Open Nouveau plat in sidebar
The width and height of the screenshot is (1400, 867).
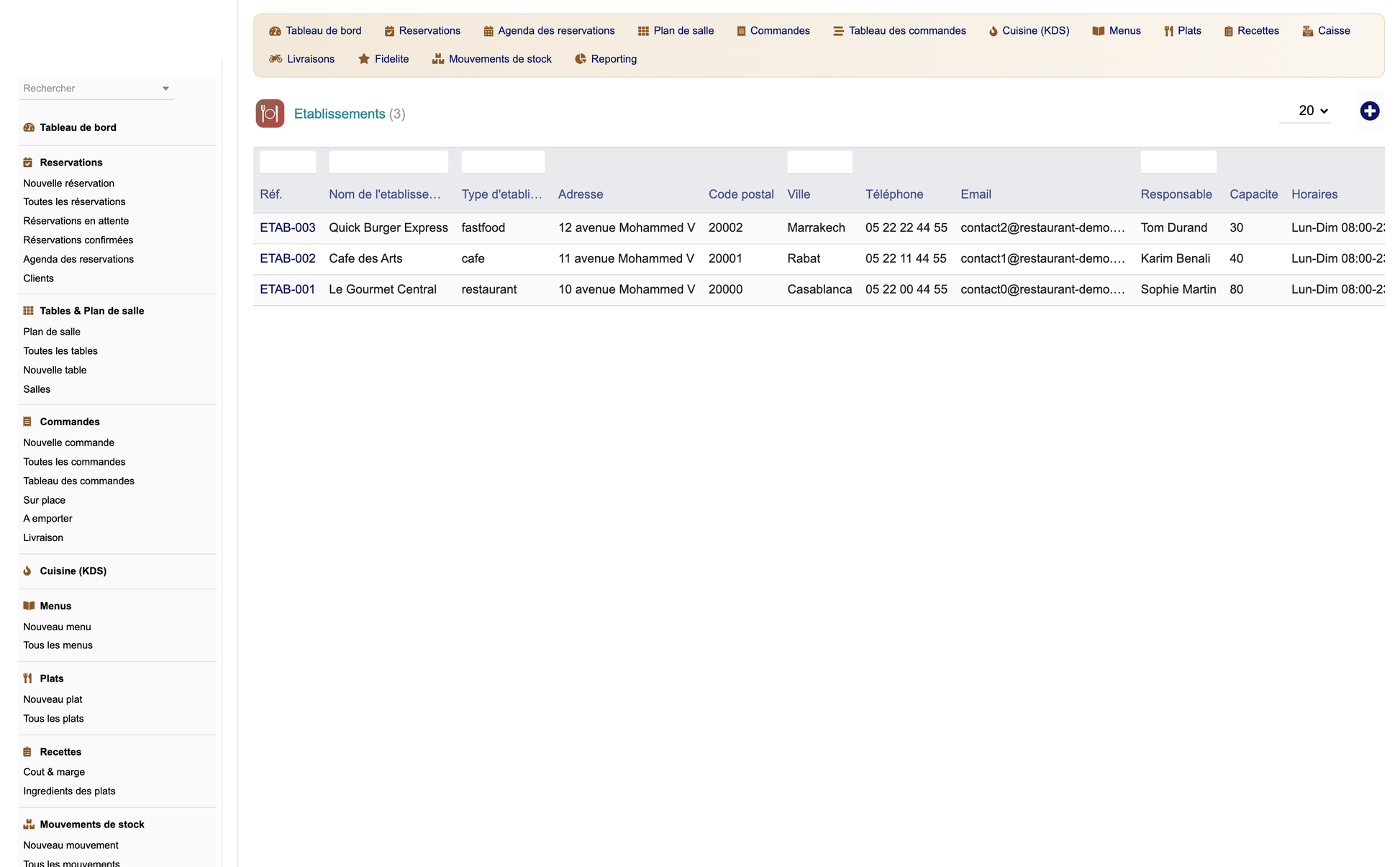53,699
